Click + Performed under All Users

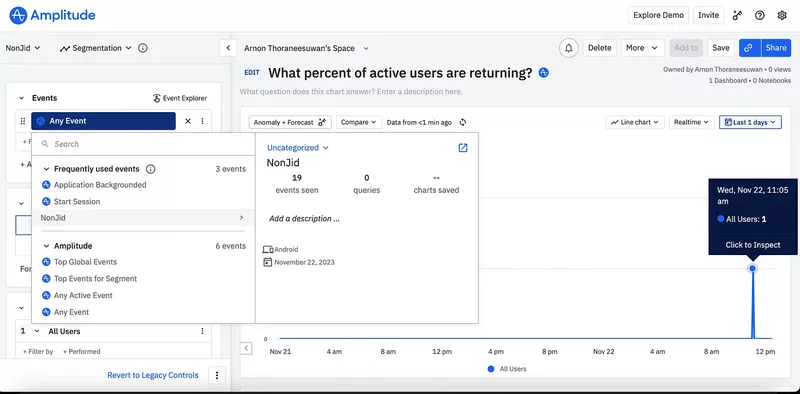[82, 352]
